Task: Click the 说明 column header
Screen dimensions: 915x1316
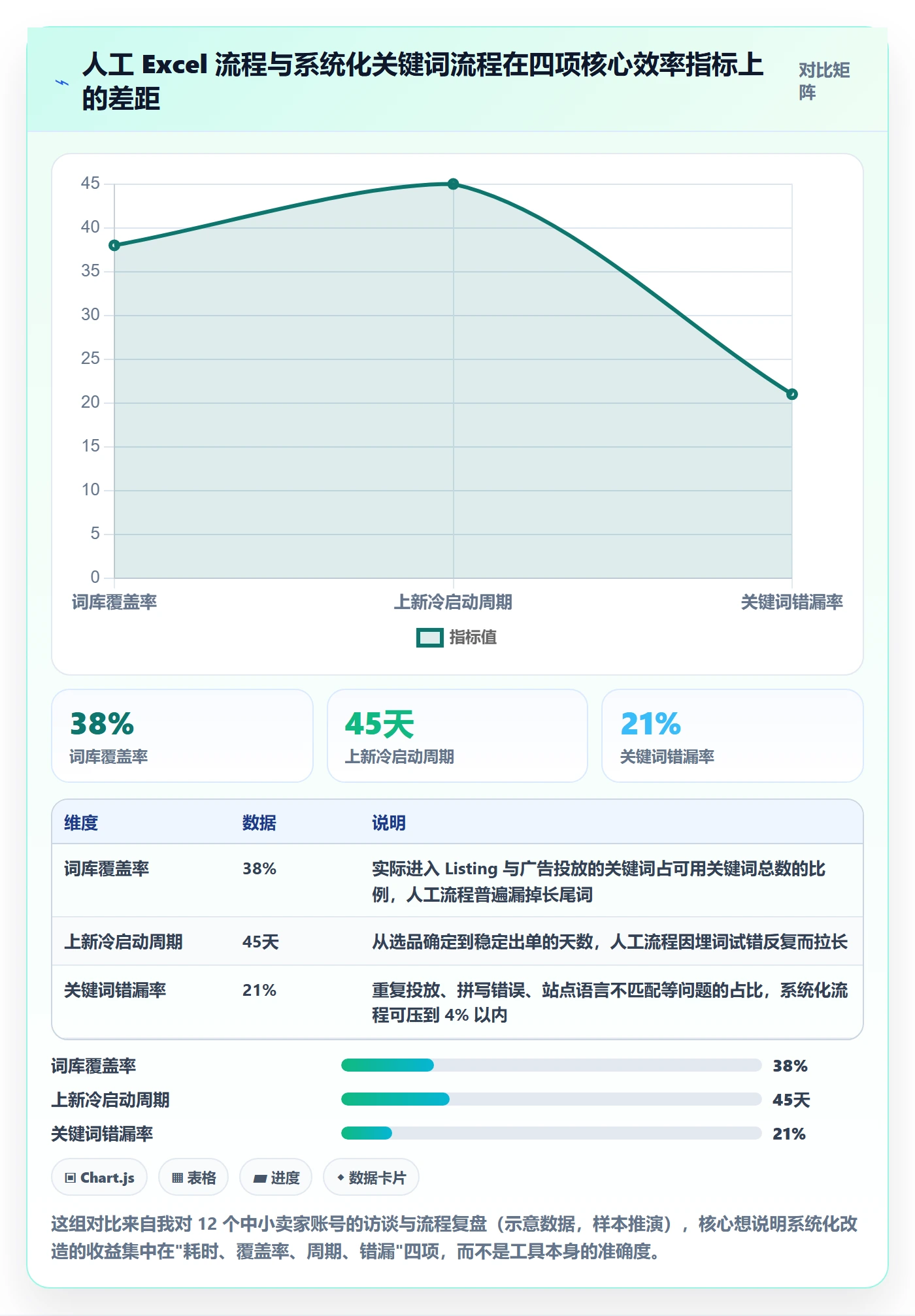Action: (x=389, y=823)
